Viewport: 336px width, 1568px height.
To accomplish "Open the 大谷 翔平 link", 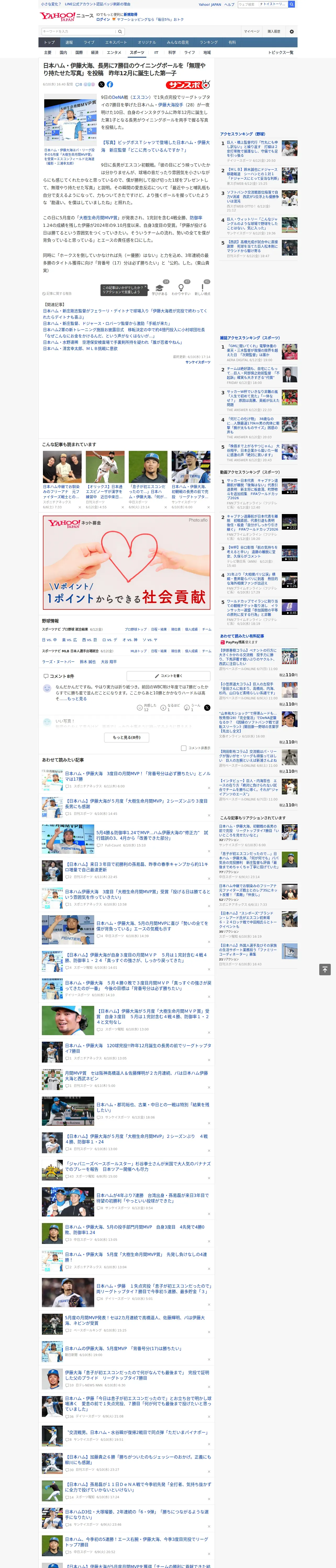I will (x=109, y=662).
